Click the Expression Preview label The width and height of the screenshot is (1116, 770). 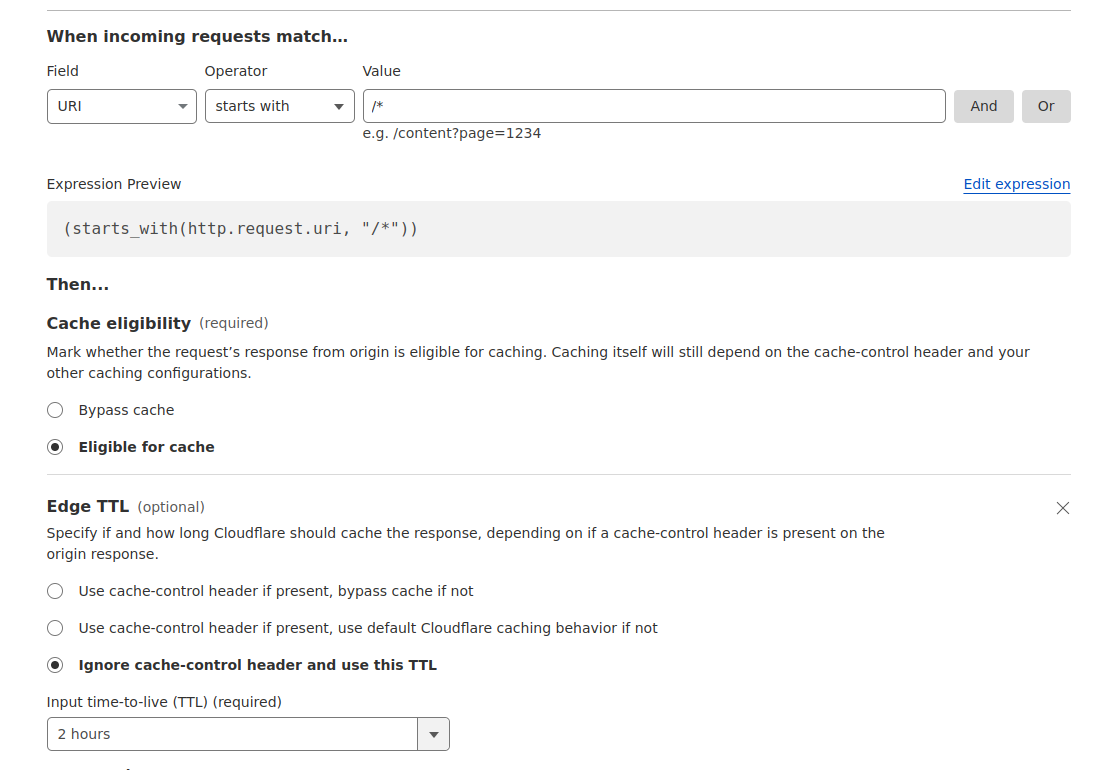114,184
